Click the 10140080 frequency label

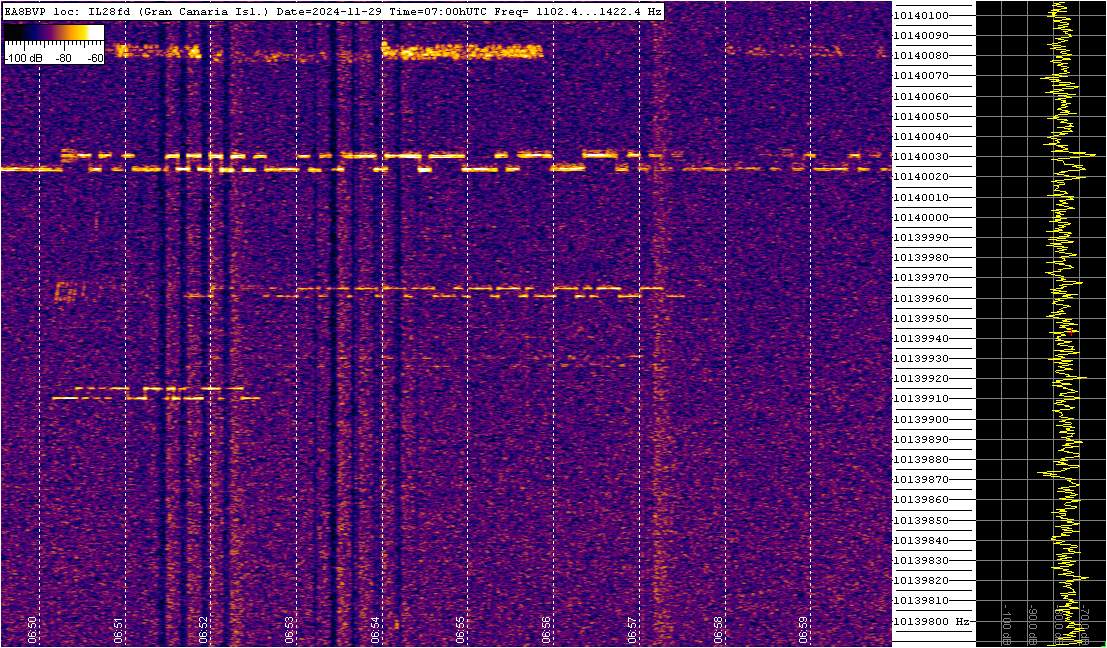[x=922, y=56]
